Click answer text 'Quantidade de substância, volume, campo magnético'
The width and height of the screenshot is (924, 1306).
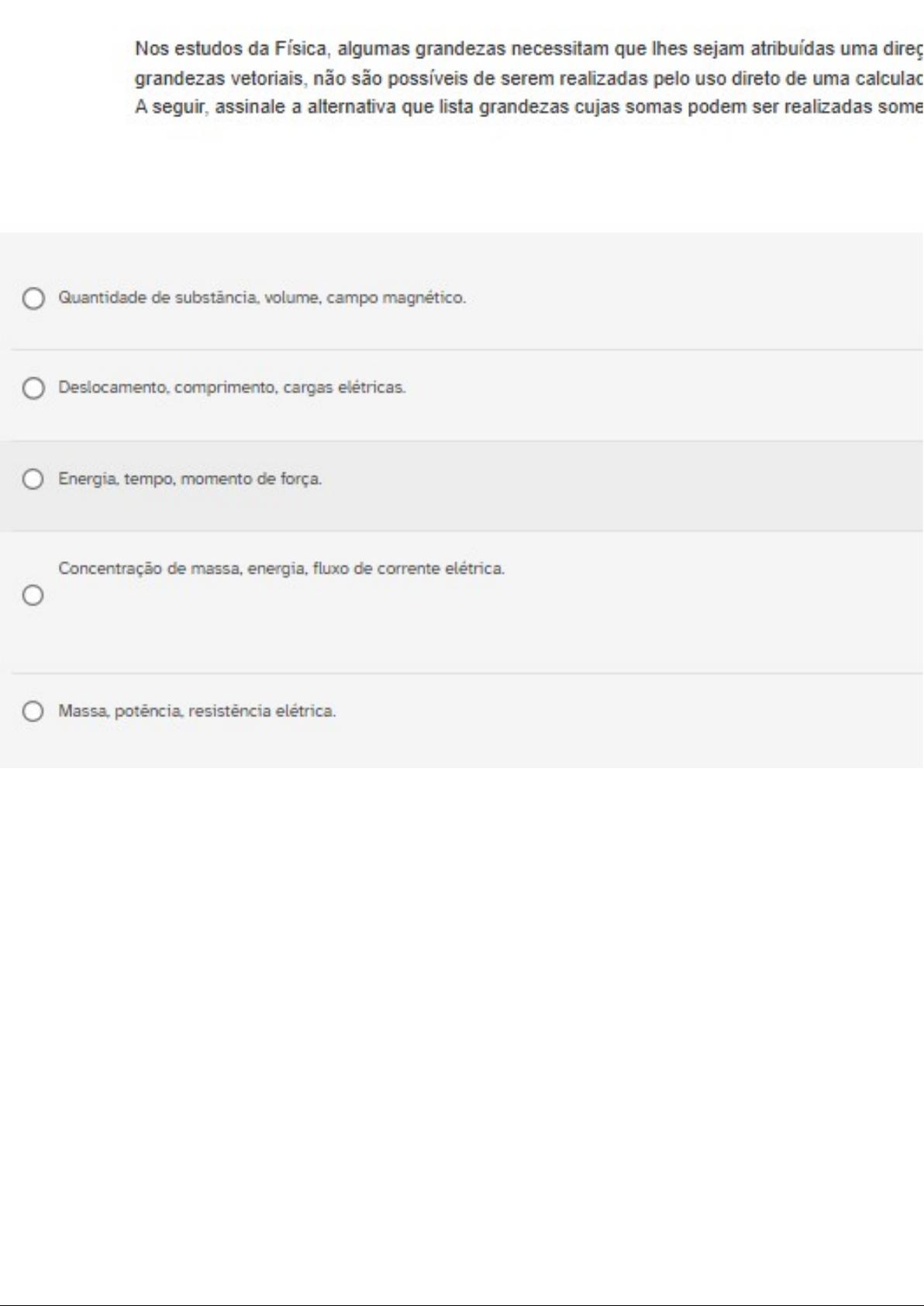(x=262, y=298)
